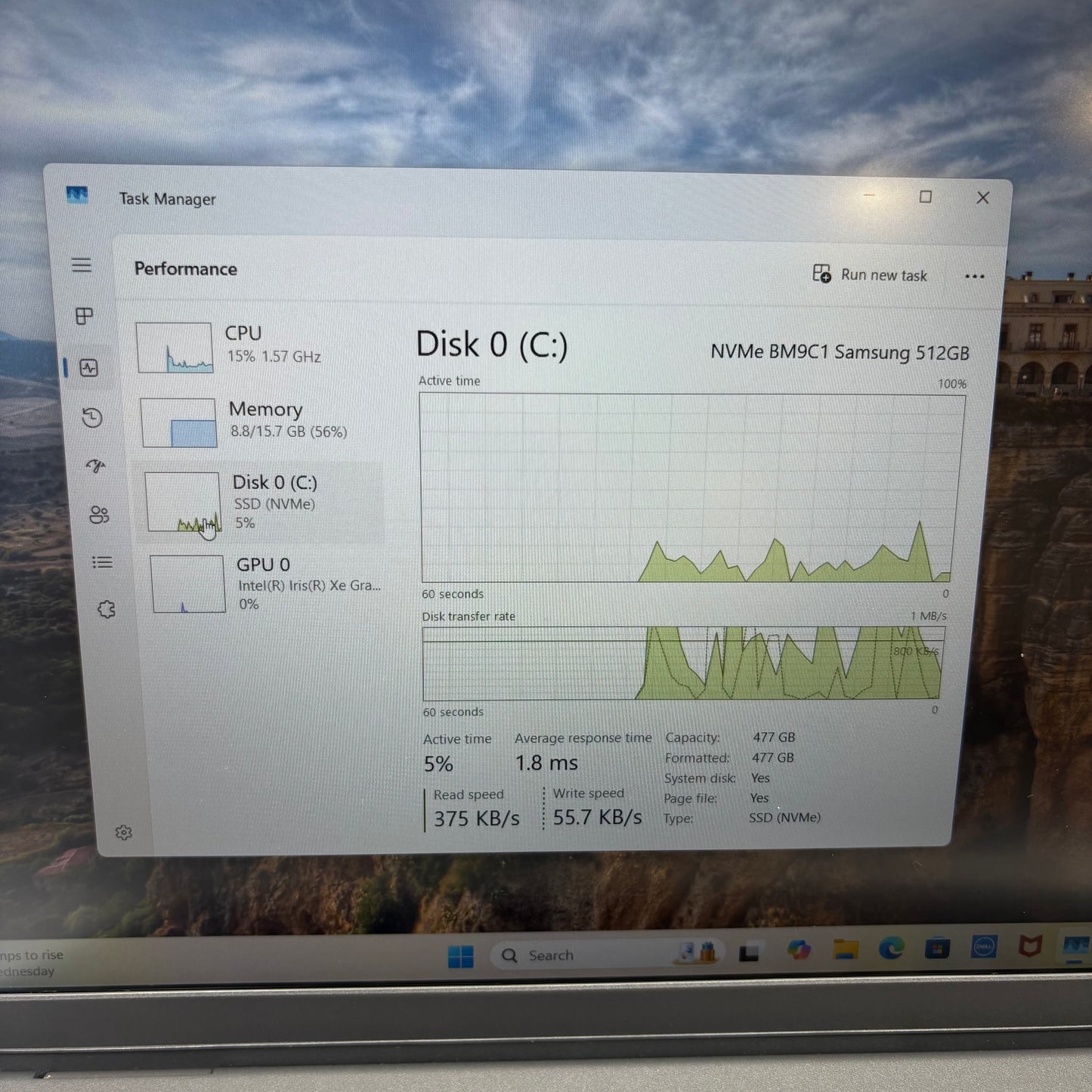Select Disk 0 (C:) performance item
1092x1092 pixels.
tap(261, 502)
